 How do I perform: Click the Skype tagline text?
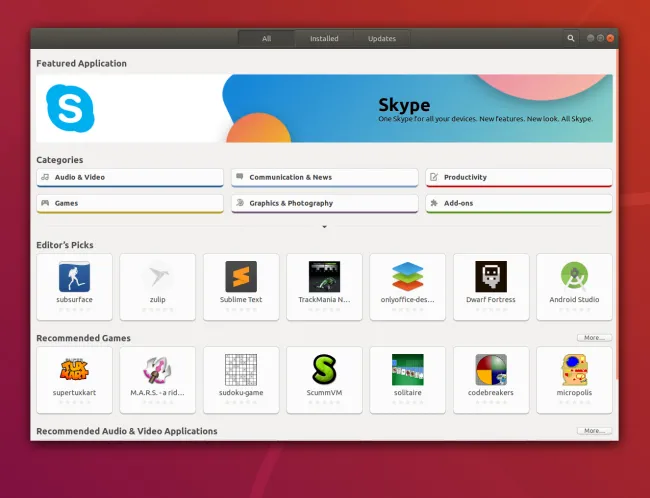pyautogui.click(x=485, y=119)
